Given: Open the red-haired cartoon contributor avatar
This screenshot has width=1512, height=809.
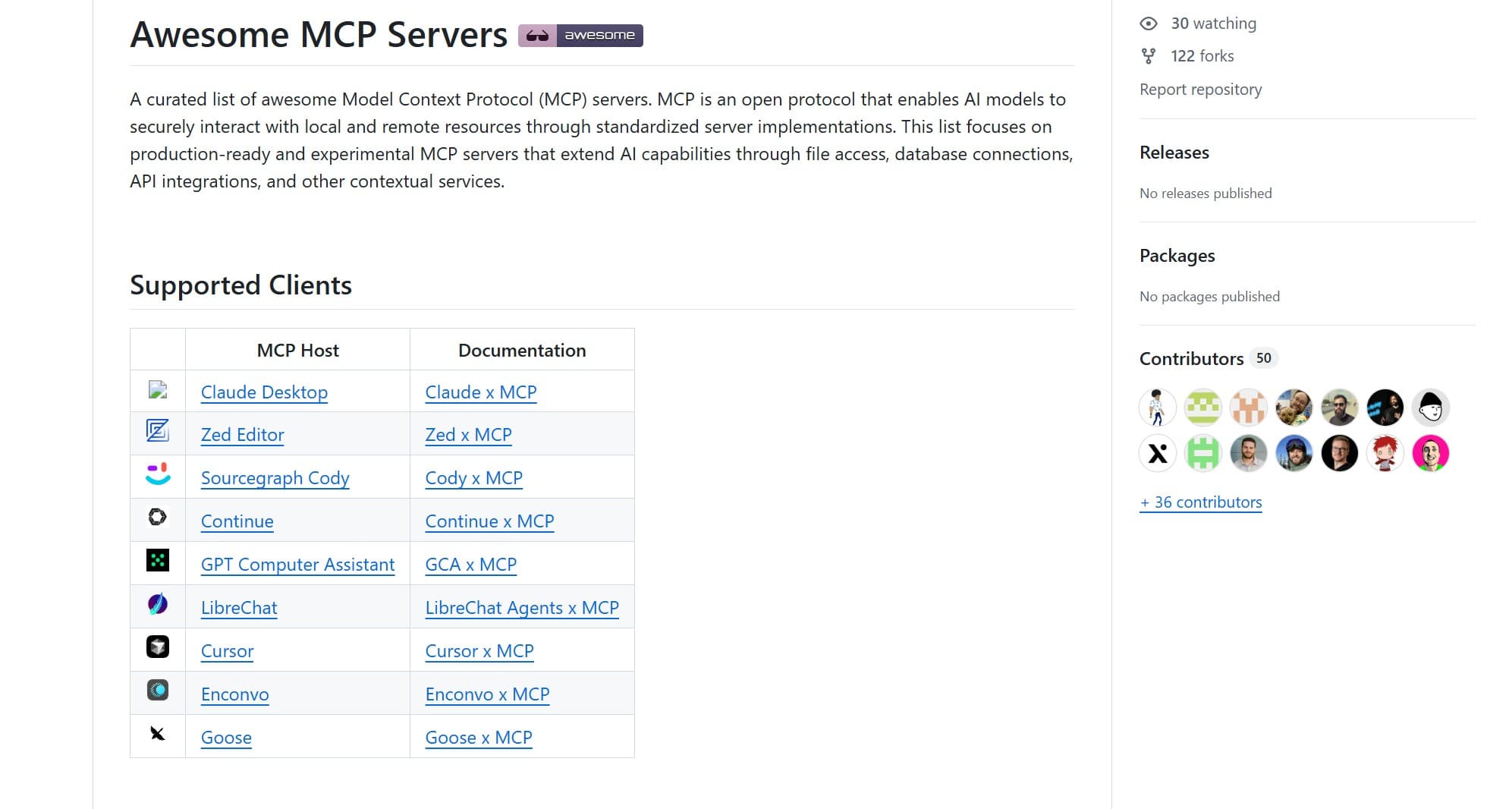Looking at the screenshot, I should [1385, 453].
